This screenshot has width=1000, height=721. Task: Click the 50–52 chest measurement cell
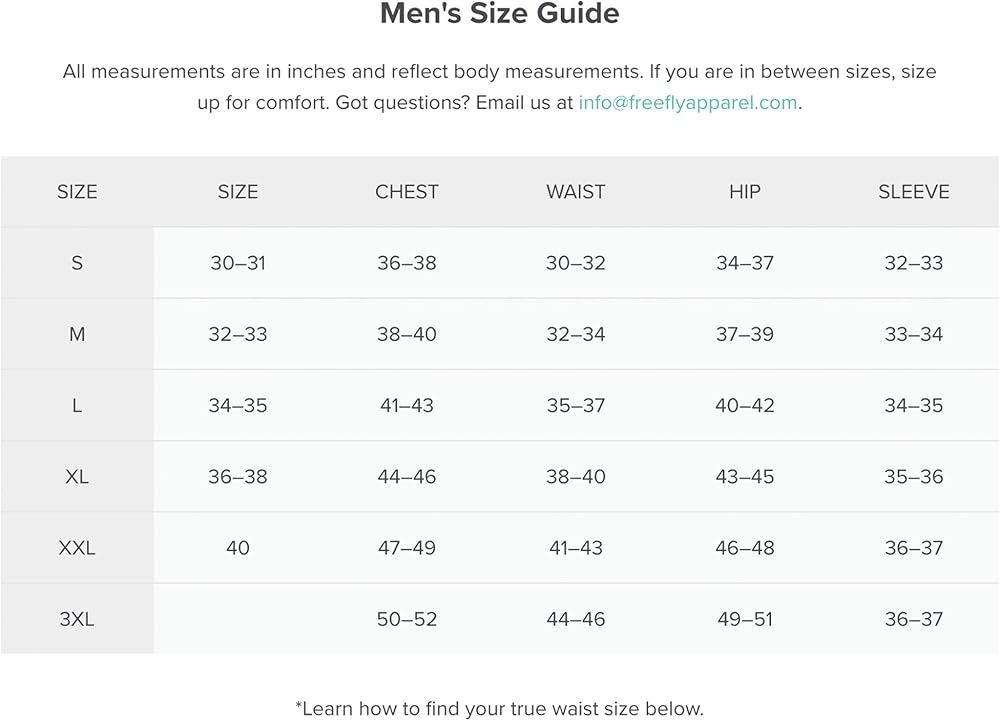coord(407,619)
